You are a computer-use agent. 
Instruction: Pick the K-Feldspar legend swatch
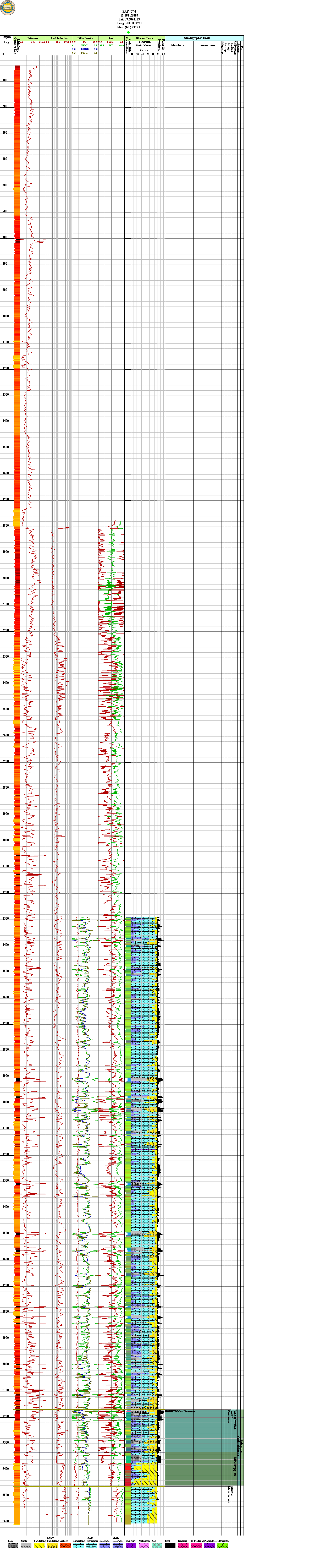196,1545
